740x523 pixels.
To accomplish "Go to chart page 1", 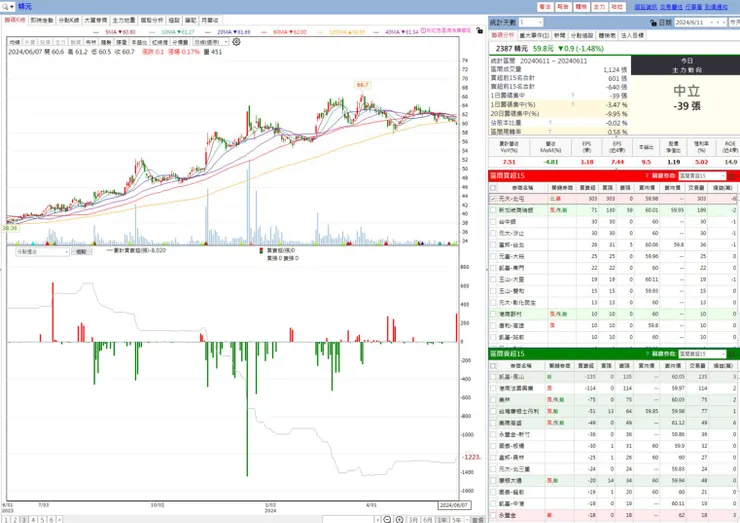I will click(6, 520).
